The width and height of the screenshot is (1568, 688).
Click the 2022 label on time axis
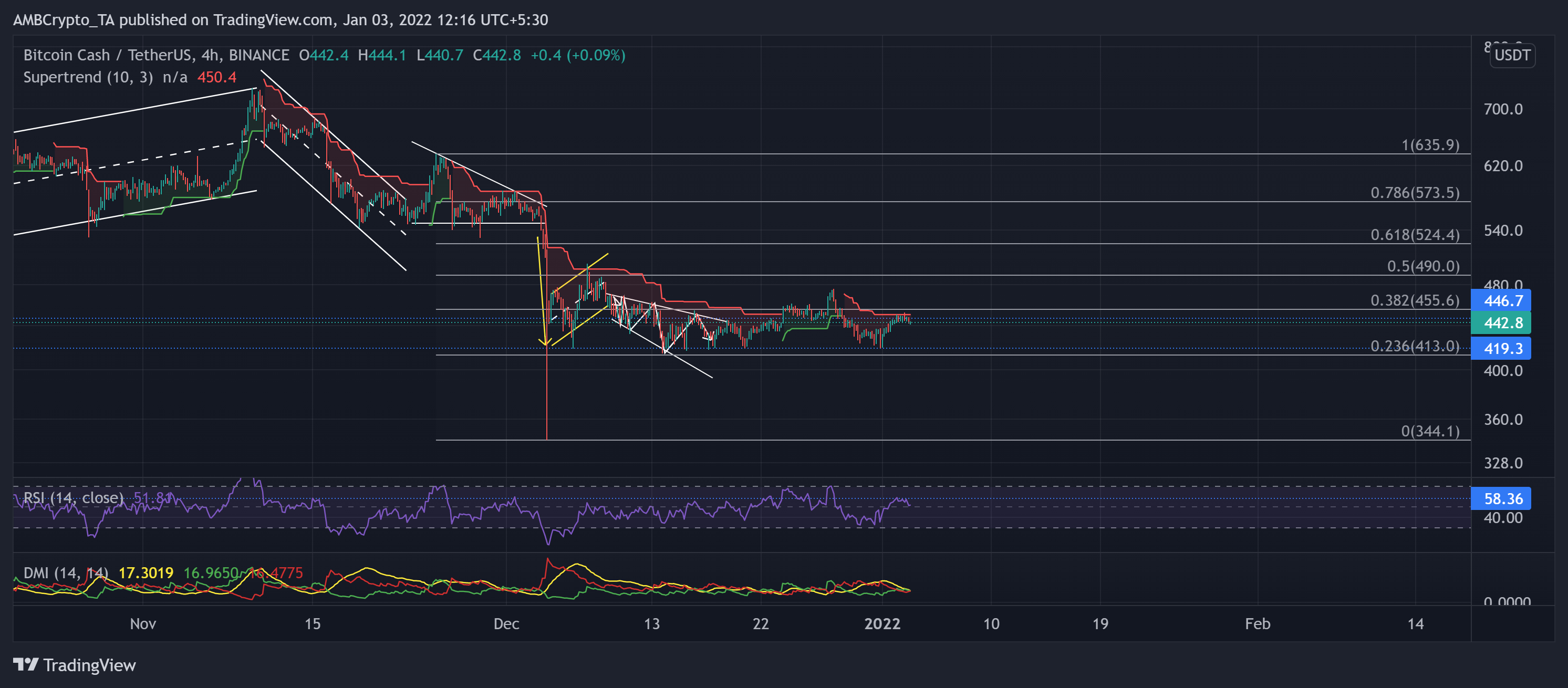point(882,623)
